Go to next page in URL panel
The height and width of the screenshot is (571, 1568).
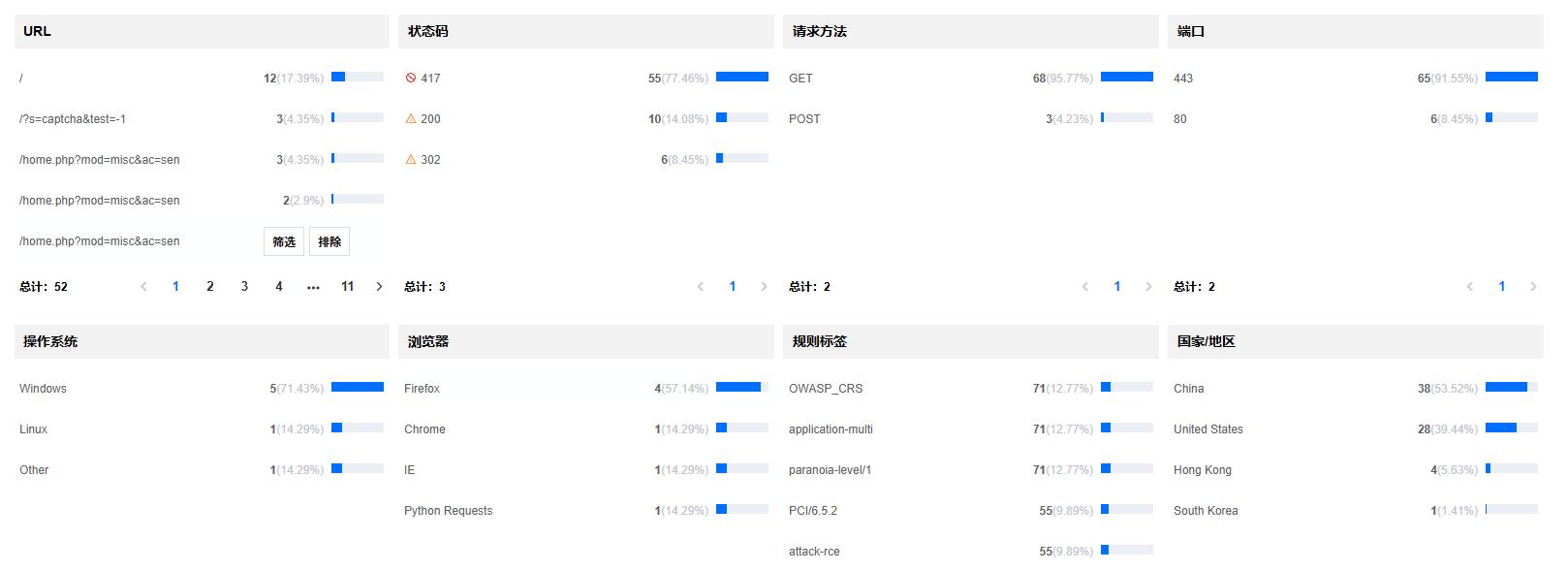pos(379,287)
